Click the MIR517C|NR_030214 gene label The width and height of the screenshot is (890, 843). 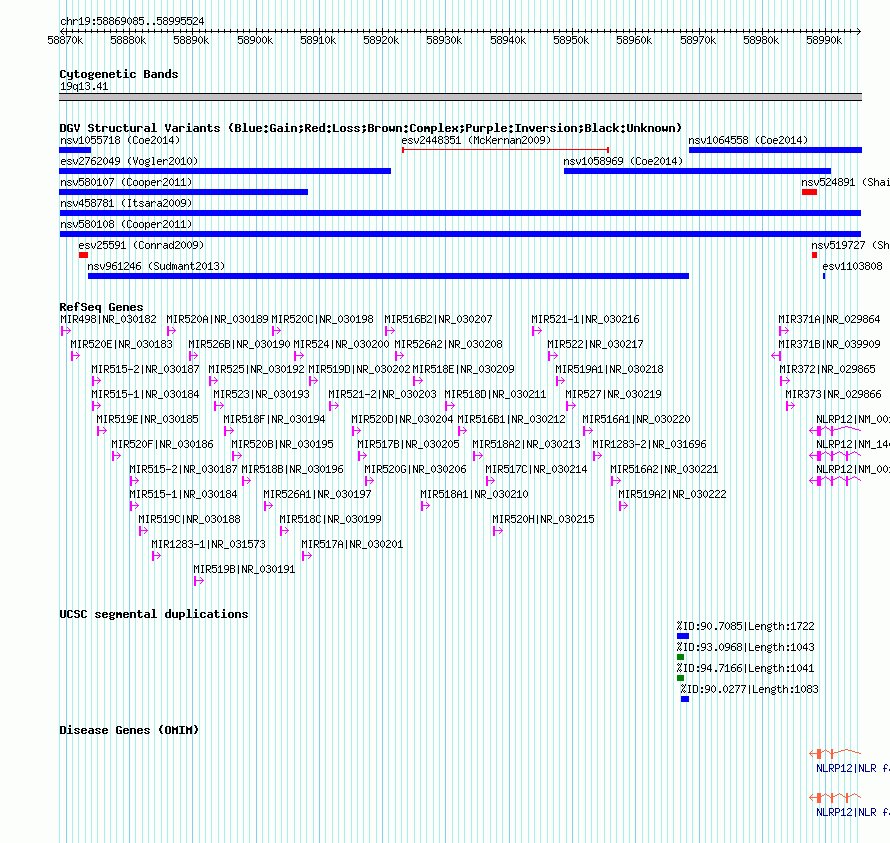[x=536, y=469]
